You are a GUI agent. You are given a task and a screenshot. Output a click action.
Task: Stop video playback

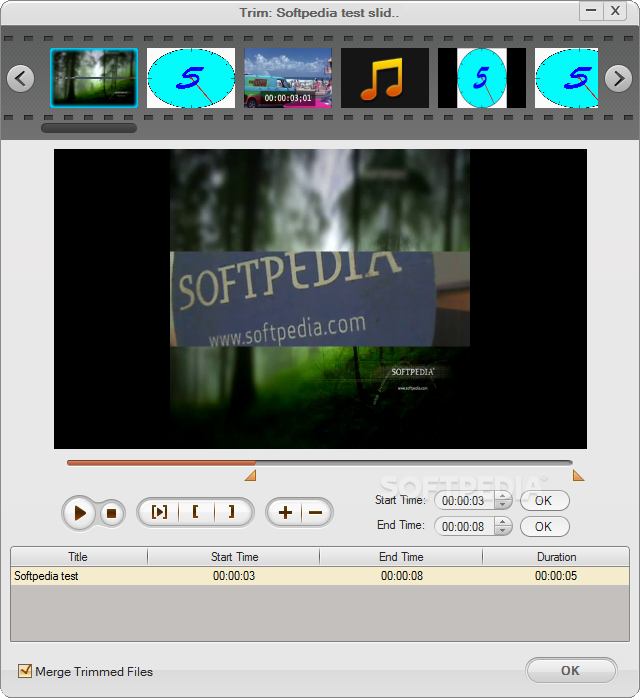(111, 513)
